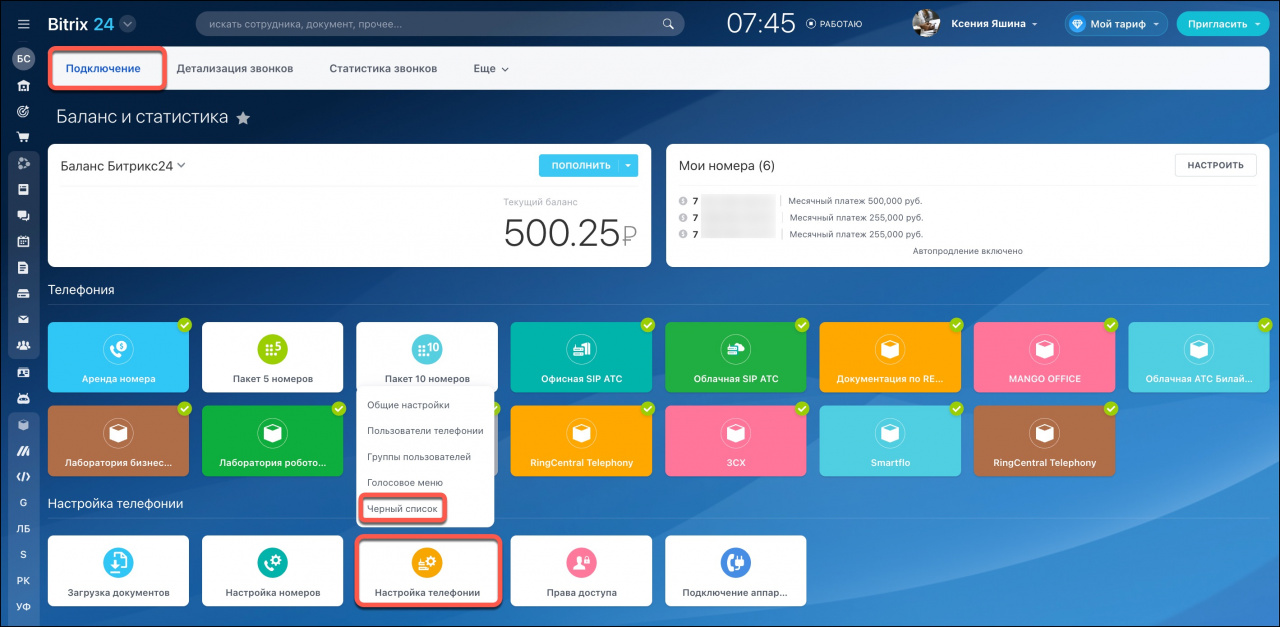Expand the Баланс Битрикс24 selector

tap(124, 166)
